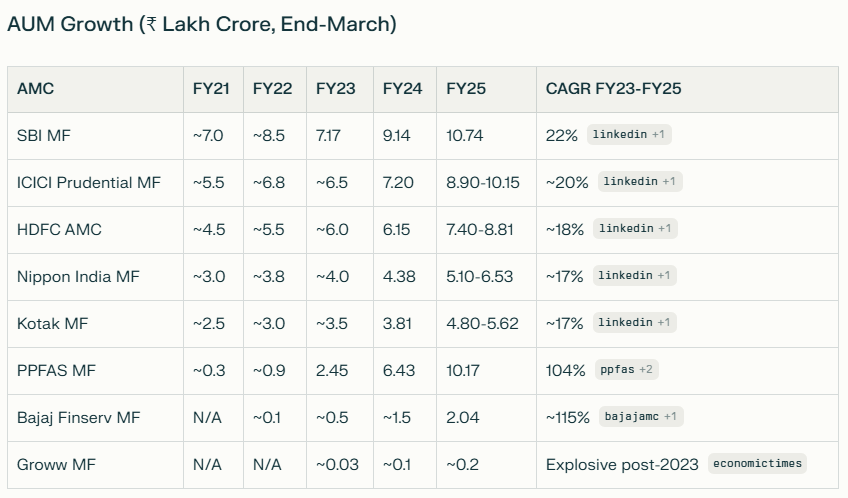Open the ppfas source citation chip
This screenshot has width=848, height=498.
626,370
